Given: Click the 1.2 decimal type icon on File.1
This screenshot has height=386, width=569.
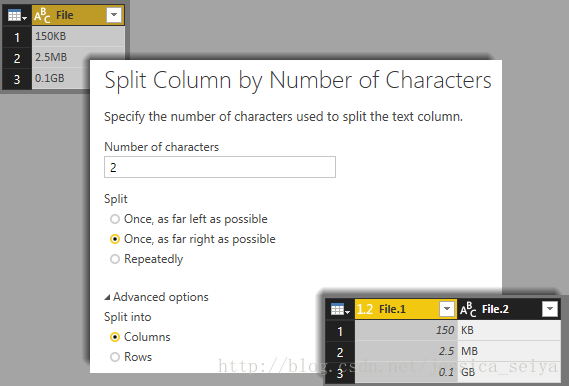Looking at the screenshot, I should tap(365, 309).
